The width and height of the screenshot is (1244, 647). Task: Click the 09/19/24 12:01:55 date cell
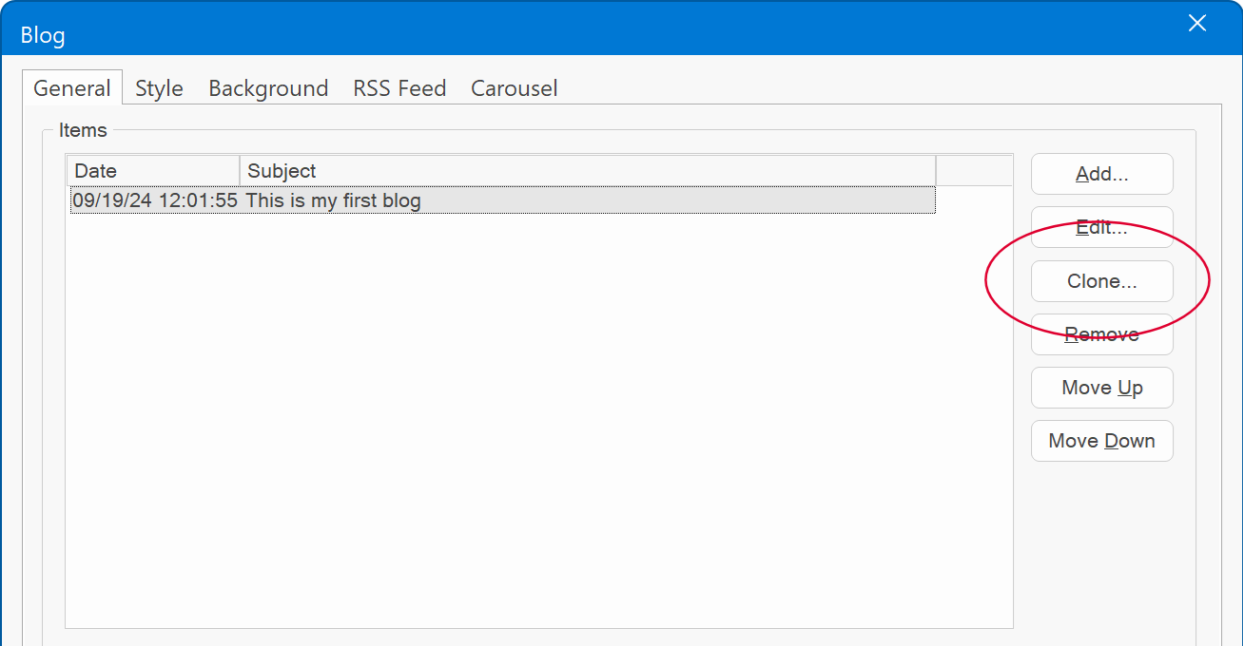155,200
